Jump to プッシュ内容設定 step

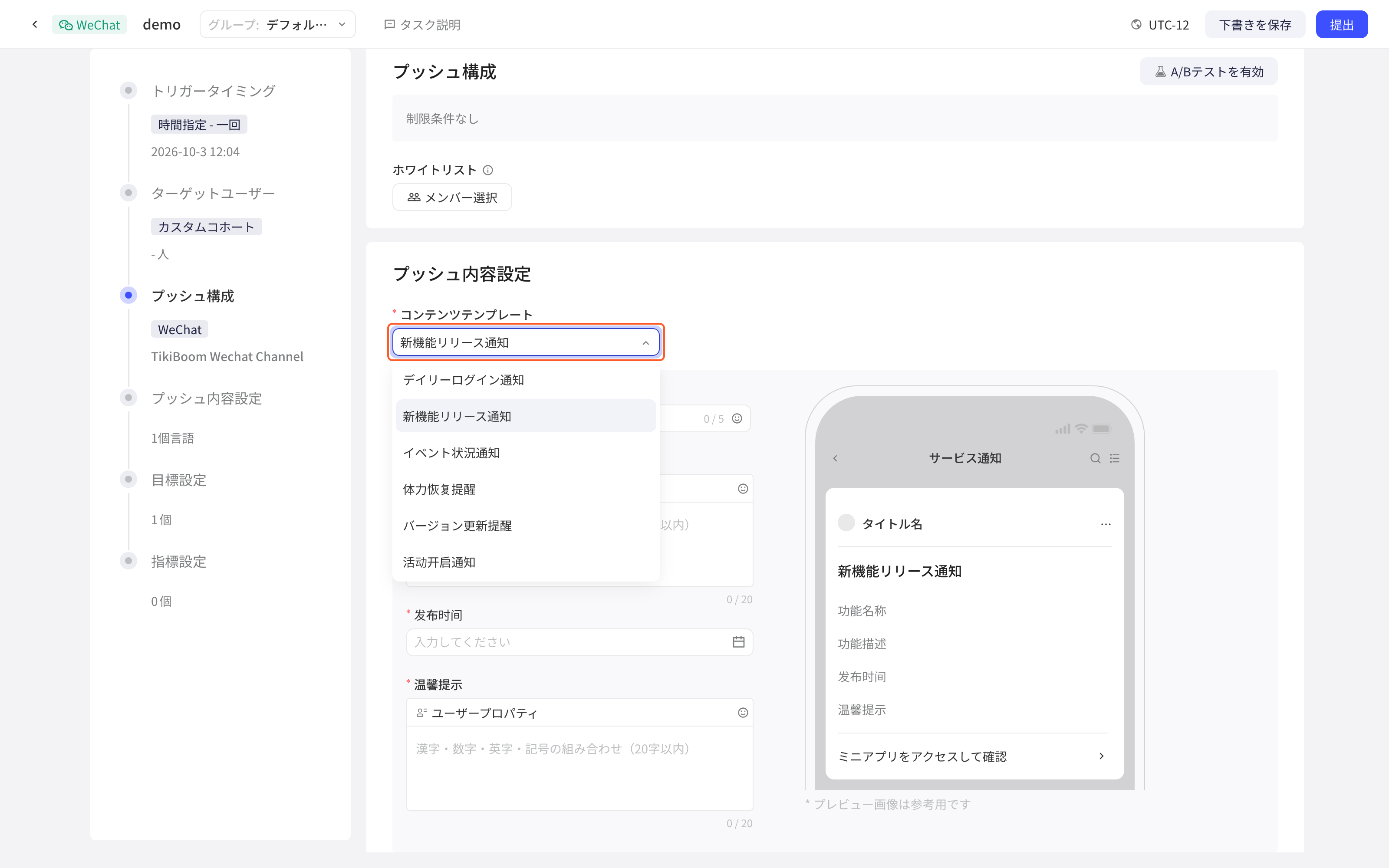[207, 398]
